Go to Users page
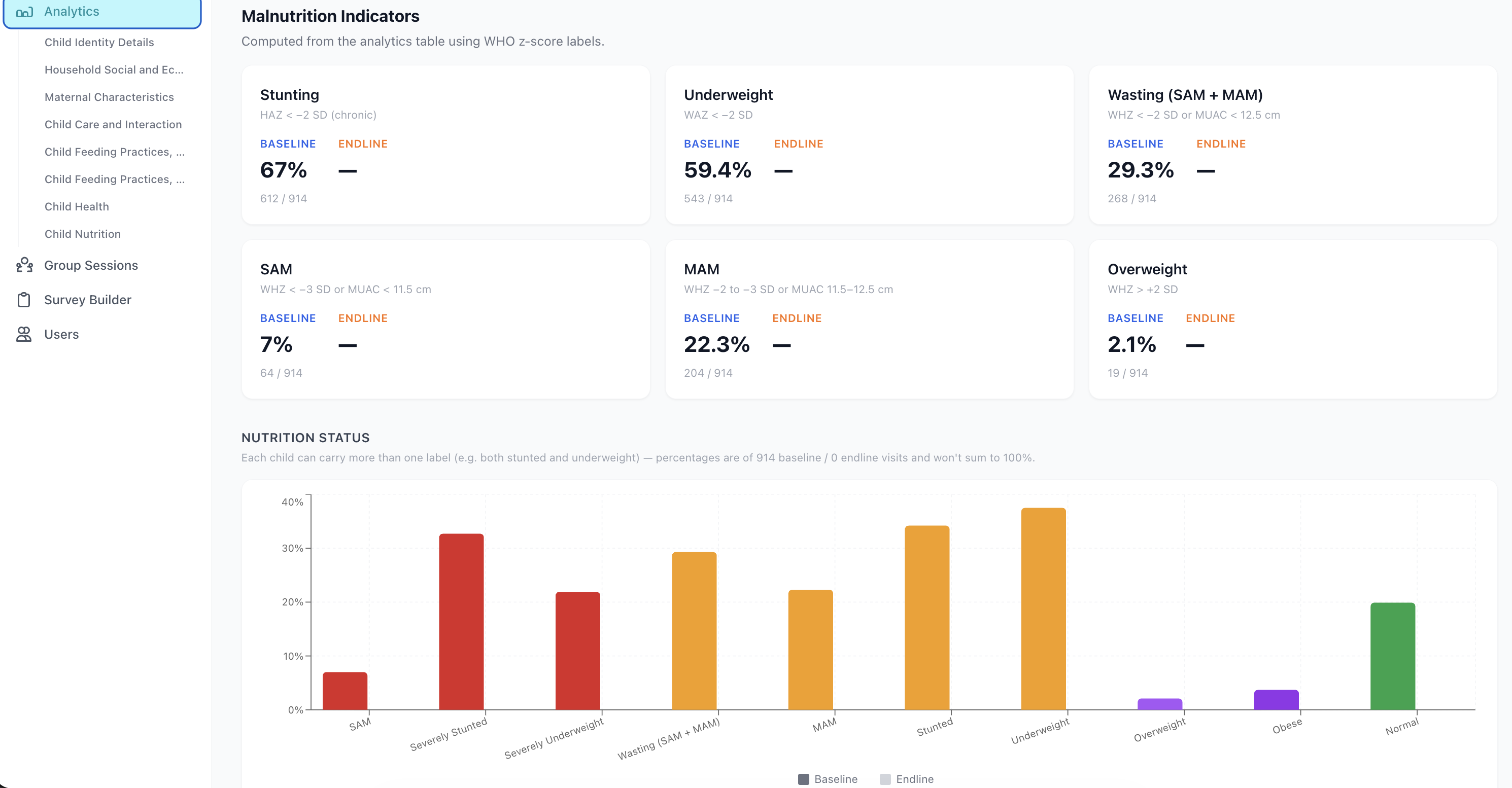The image size is (1512, 788). pos(61,335)
